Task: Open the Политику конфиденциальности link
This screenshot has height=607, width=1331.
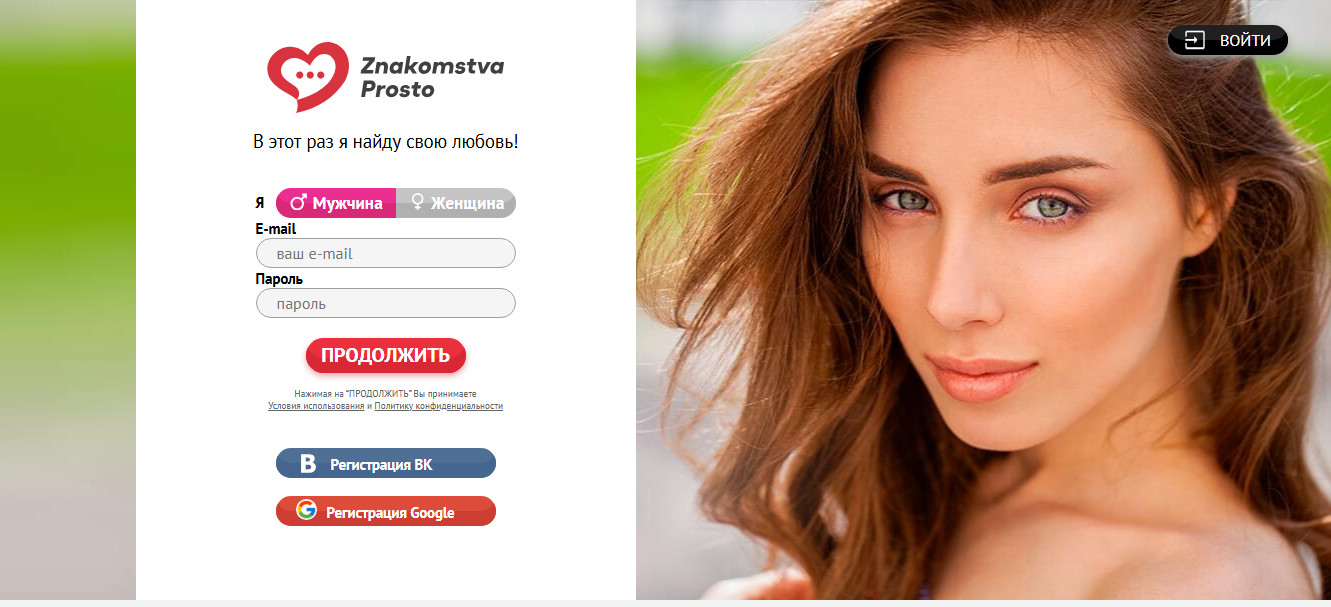Action: 438,407
